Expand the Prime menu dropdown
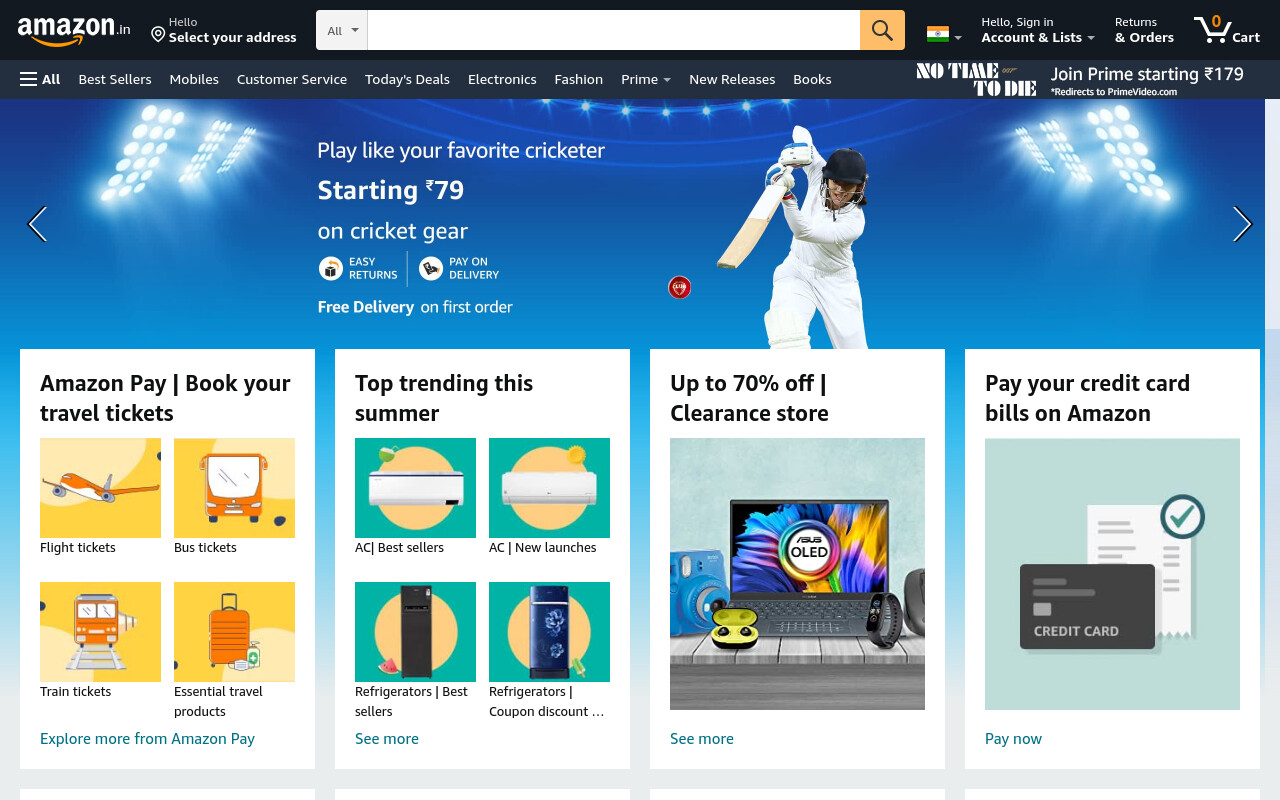The image size is (1280, 800). click(646, 79)
